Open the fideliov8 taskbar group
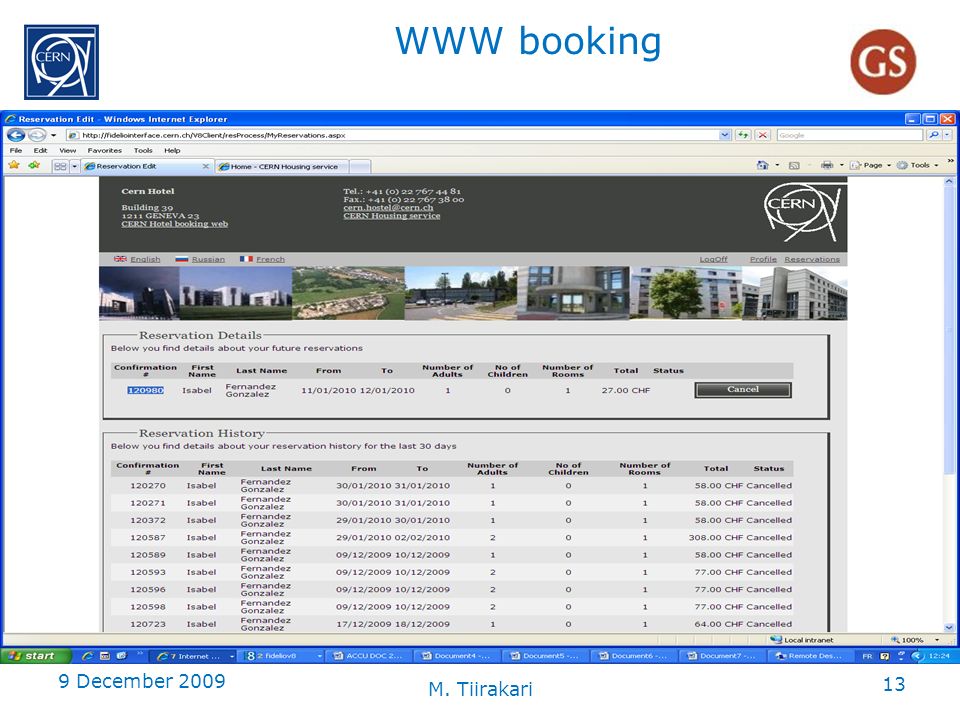 [282, 656]
